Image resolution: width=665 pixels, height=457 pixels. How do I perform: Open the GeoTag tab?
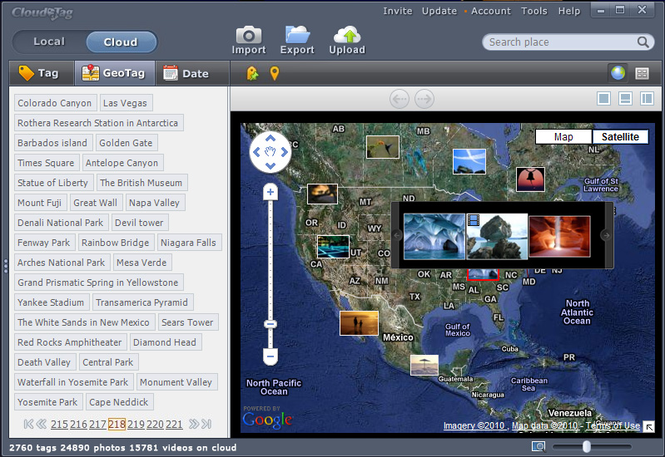coord(115,73)
